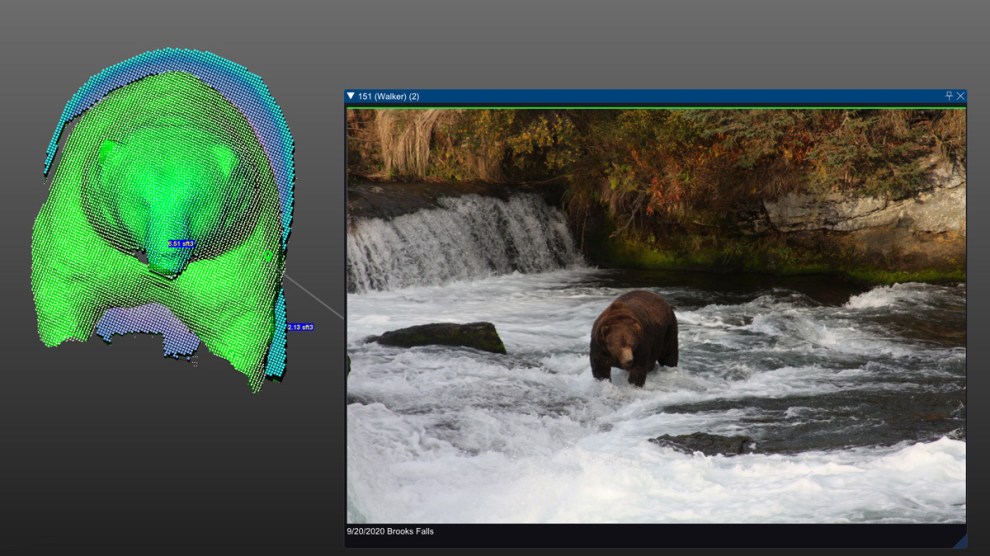Select the '2.13 sft3' measurement label
Viewport: 990px width, 556px height.
(x=300, y=327)
